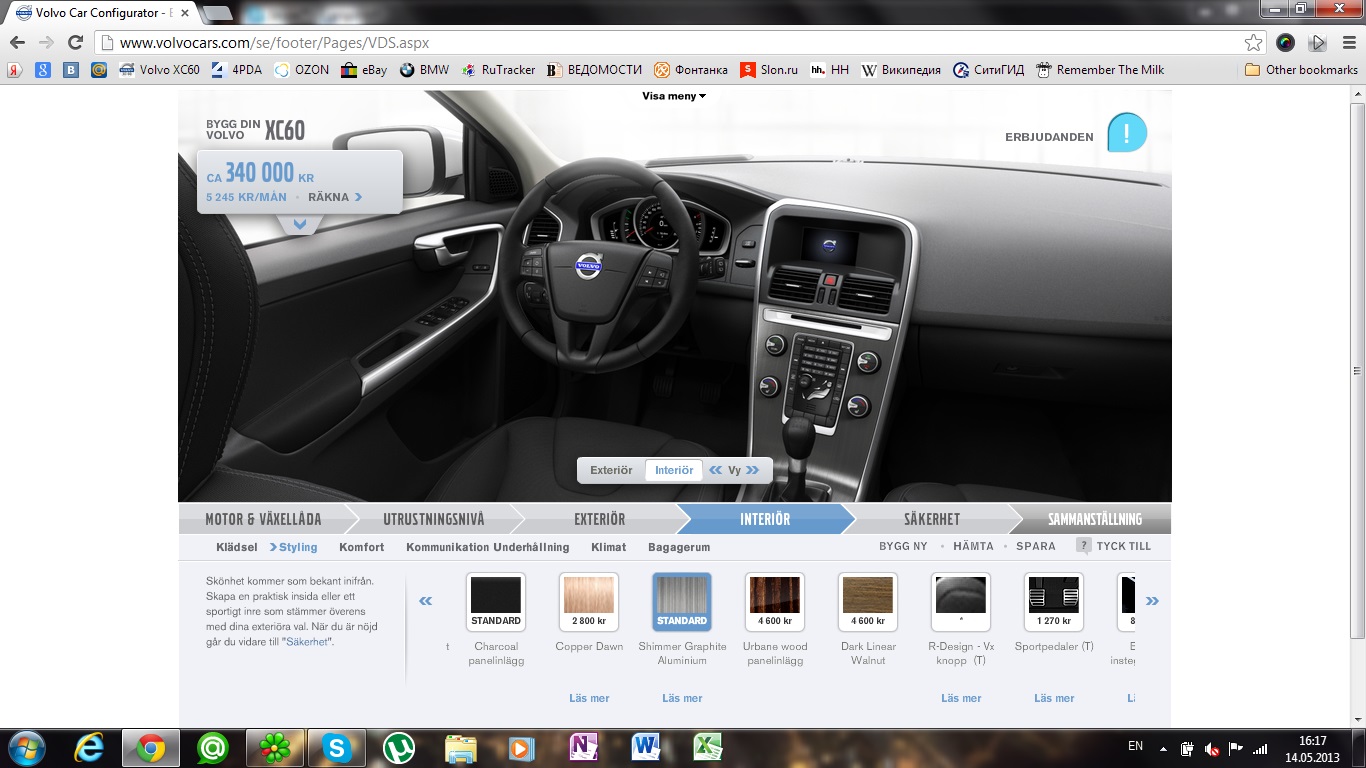Viewport: 1366px width, 768px height.
Task: Rotate view with right double-arrow icon
Action: (x=752, y=470)
